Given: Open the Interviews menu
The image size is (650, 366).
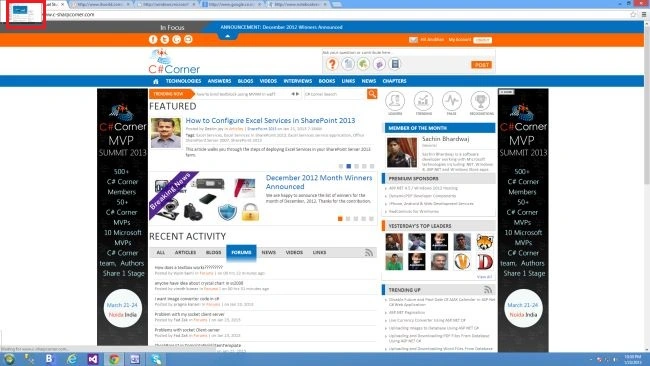Looking at the screenshot, I should point(298,81).
